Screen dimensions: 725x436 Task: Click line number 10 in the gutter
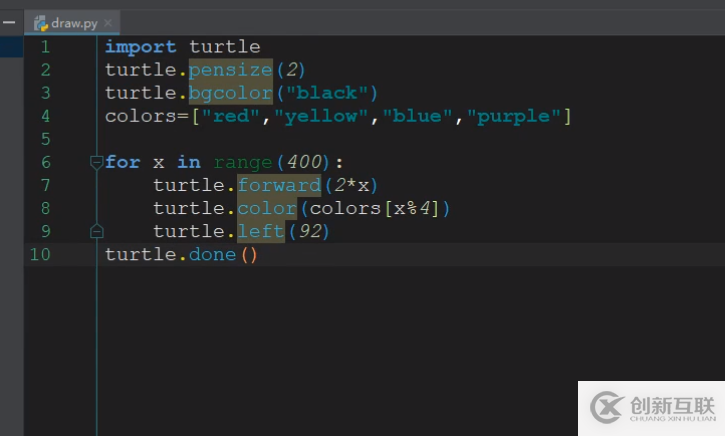click(x=40, y=254)
